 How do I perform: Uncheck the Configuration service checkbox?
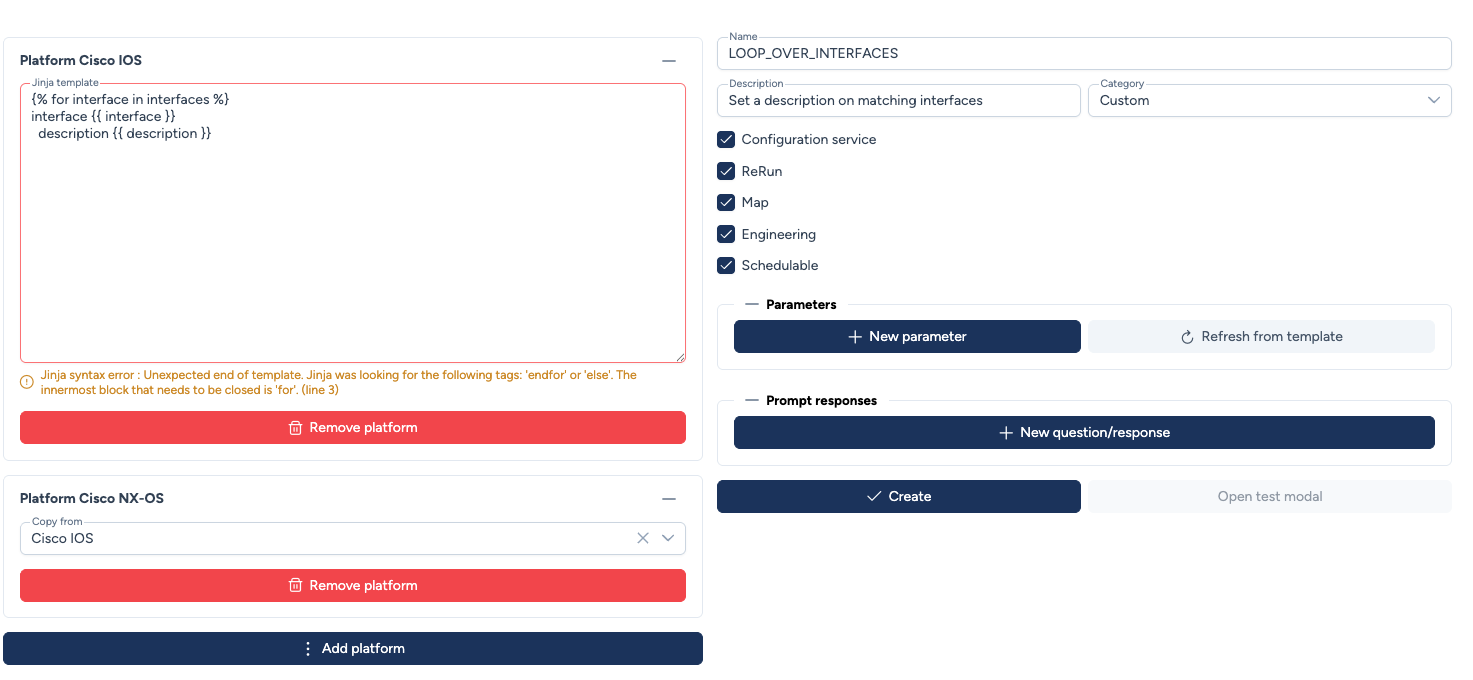(x=727, y=140)
